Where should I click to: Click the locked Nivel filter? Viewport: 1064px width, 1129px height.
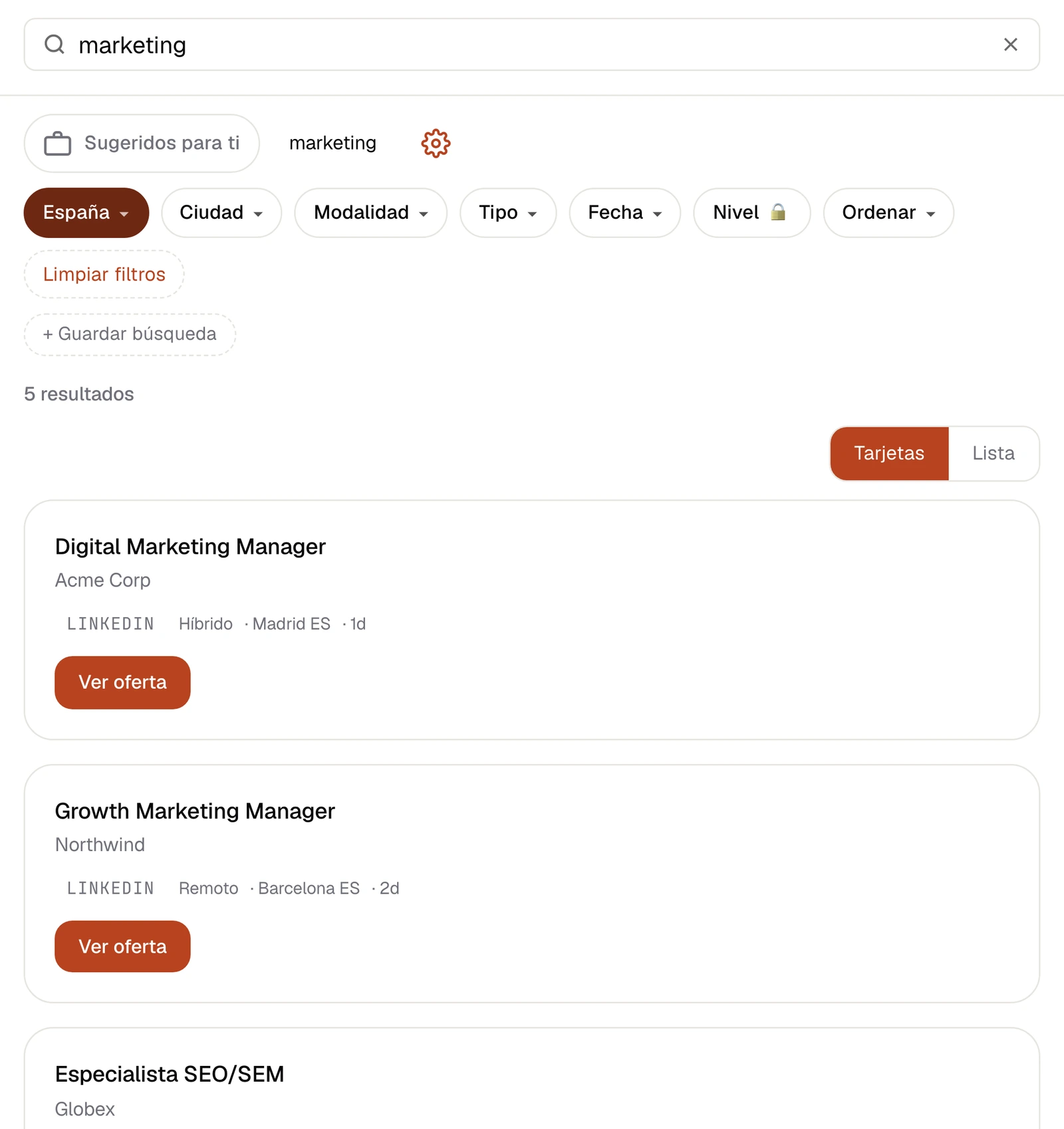[x=751, y=213]
